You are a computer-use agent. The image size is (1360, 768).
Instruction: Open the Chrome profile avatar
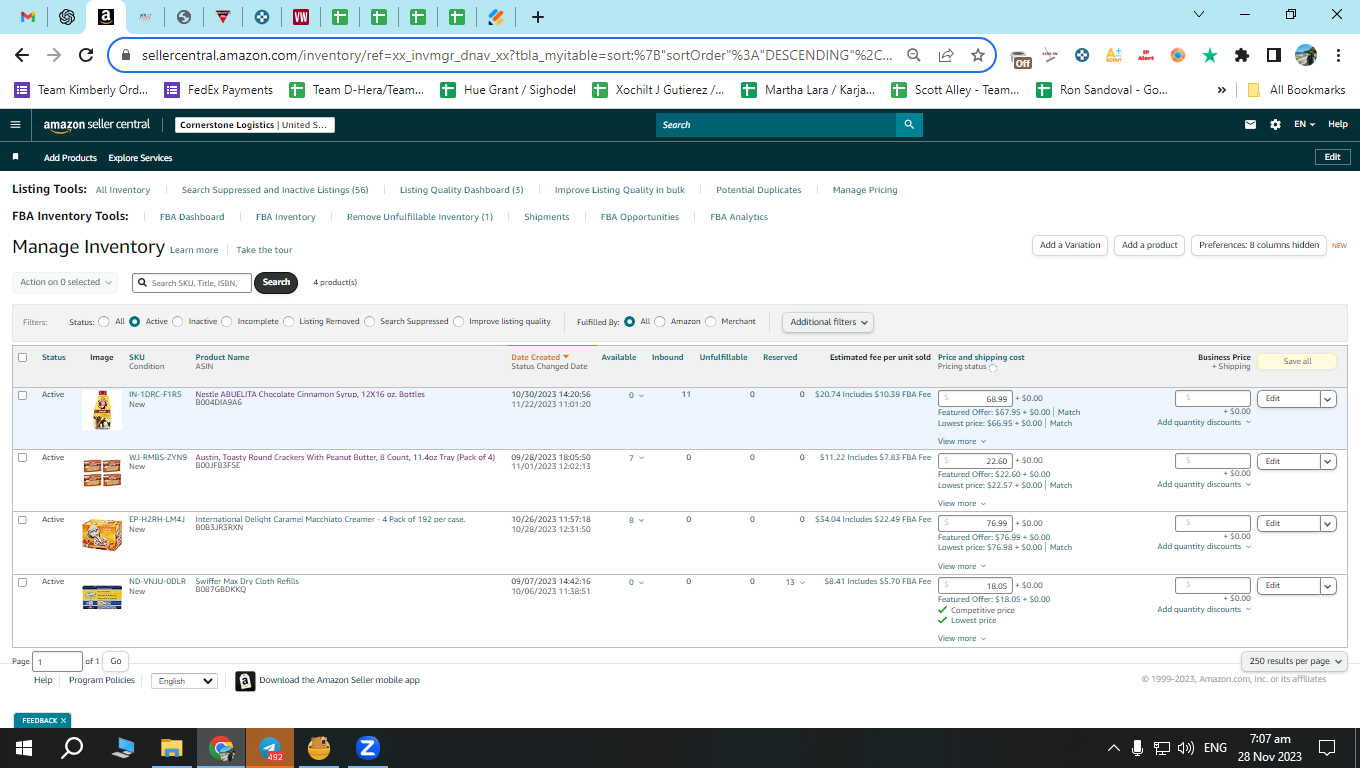1306,56
